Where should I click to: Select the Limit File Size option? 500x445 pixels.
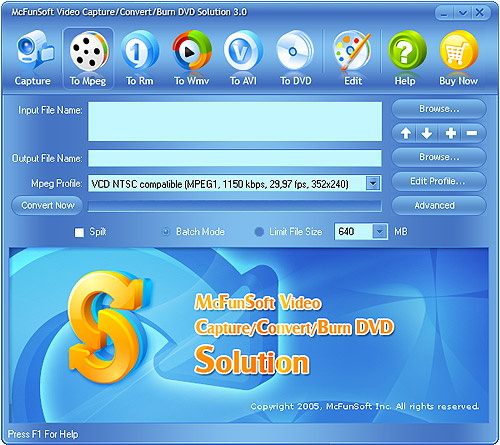[x=259, y=232]
